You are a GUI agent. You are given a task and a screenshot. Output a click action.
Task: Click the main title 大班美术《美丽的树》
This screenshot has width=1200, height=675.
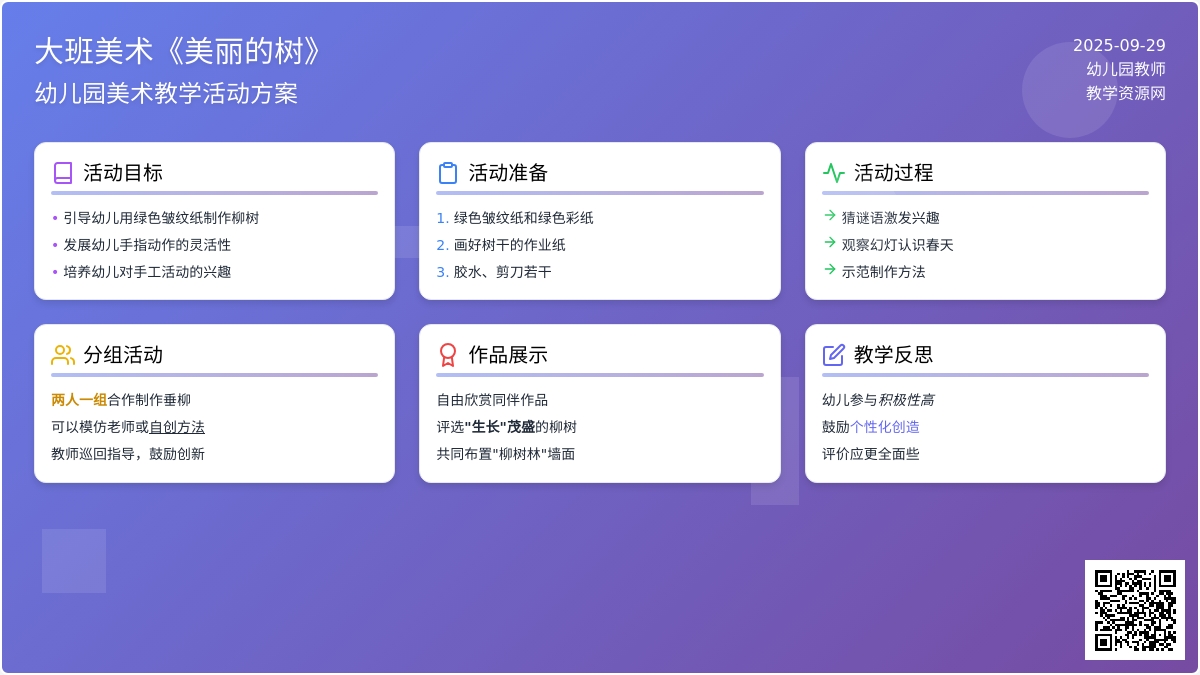point(180,52)
